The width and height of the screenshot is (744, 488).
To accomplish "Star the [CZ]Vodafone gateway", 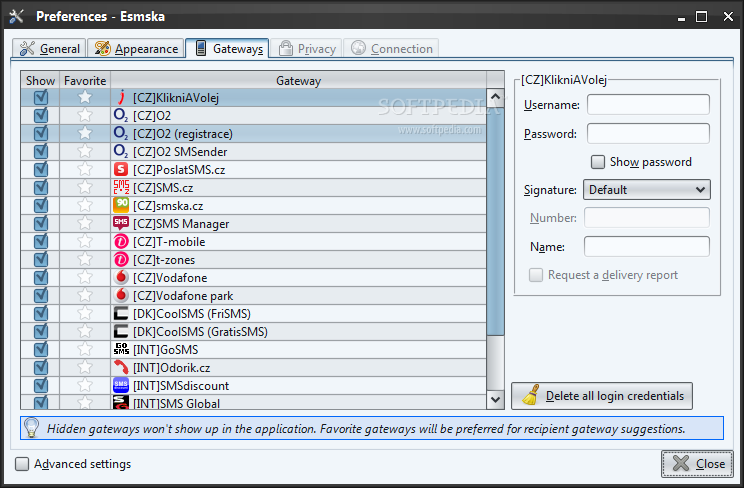I will click(85, 277).
